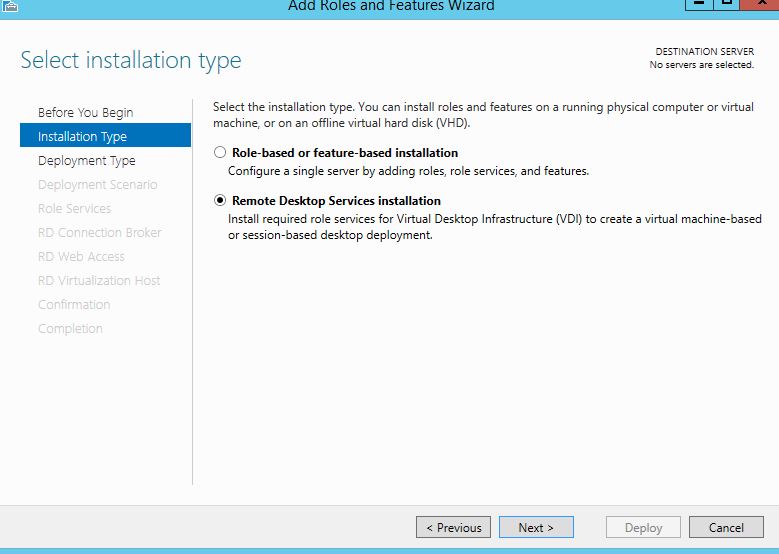The width and height of the screenshot is (779, 554).
Task: Click the 'DESTINATION SERVER' label
Action: point(704,51)
